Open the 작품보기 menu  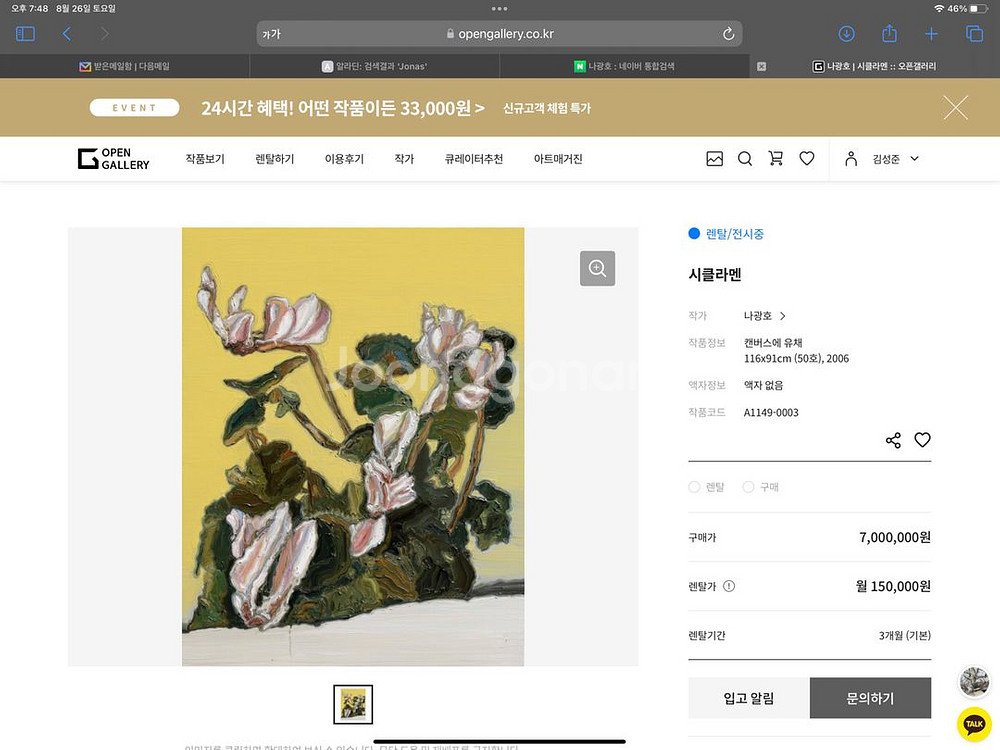[205, 159]
